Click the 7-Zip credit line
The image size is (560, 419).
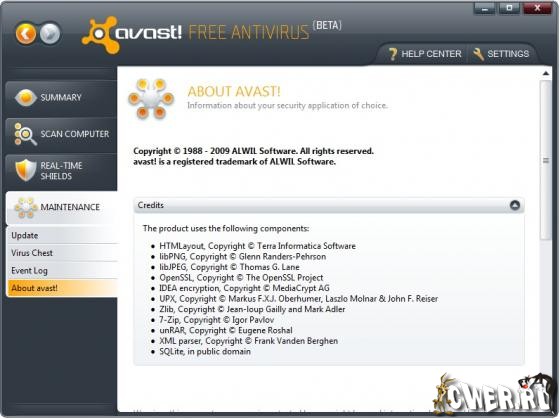tap(216, 320)
